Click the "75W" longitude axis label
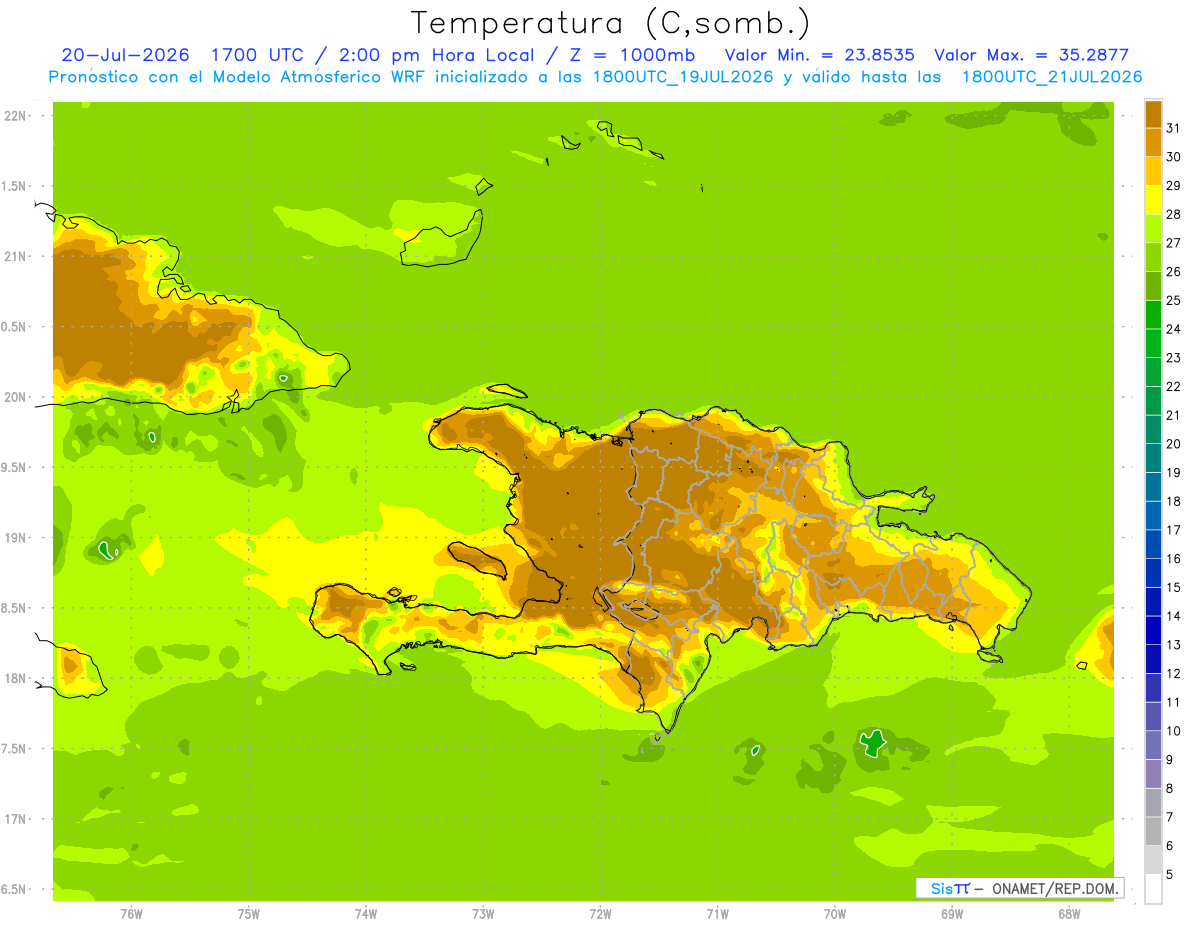Image resolution: width=1200 pixels, height=927 pixels. coord(249,914)
